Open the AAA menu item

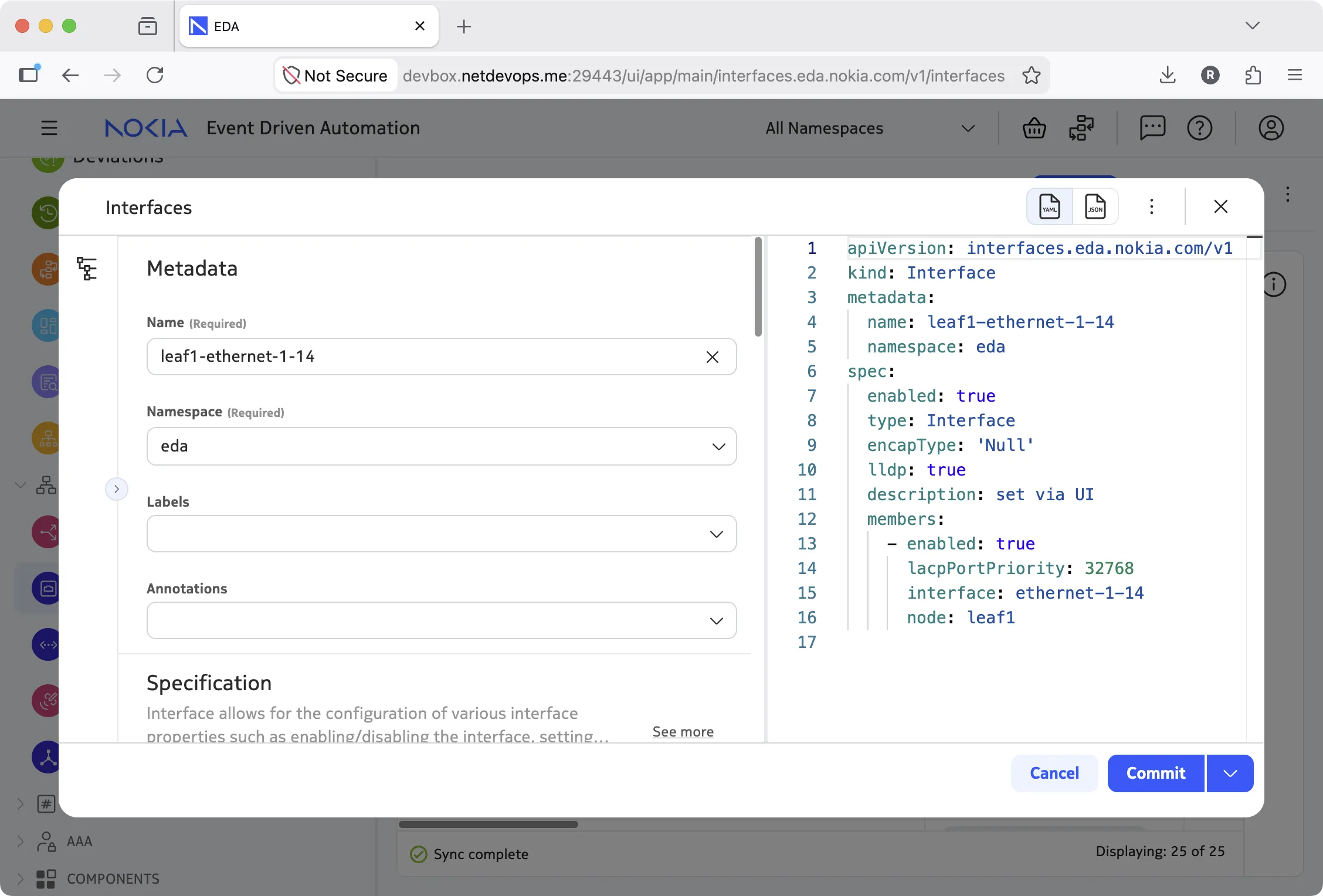point(79,841)
